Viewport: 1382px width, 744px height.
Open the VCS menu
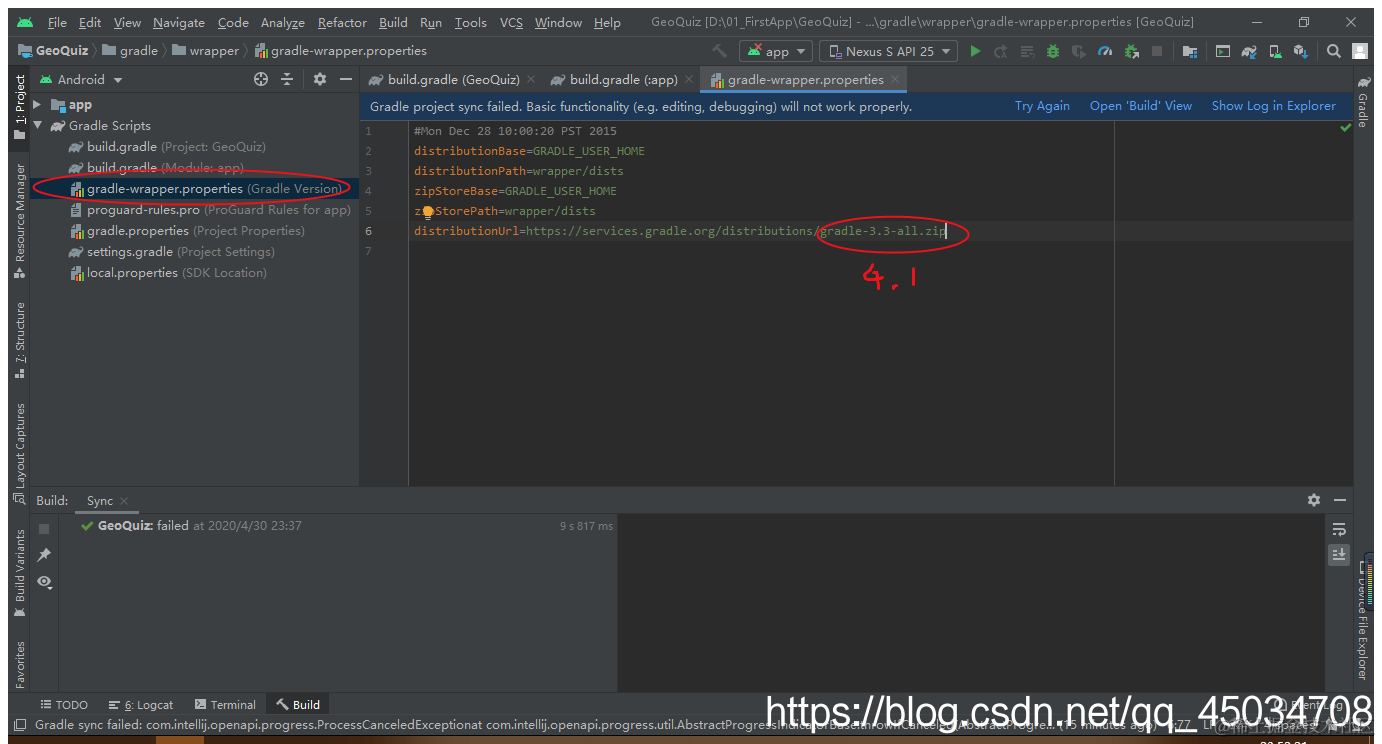pos(511,22)
